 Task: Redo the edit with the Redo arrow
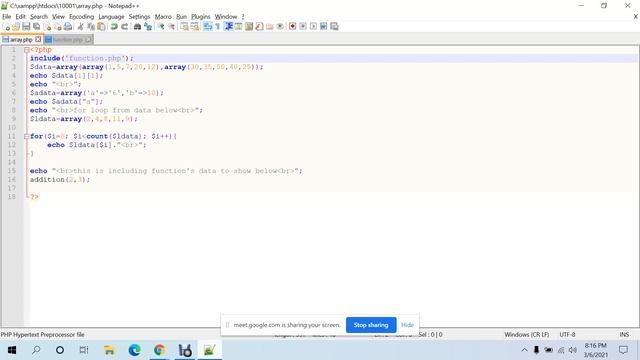point(124,27)
